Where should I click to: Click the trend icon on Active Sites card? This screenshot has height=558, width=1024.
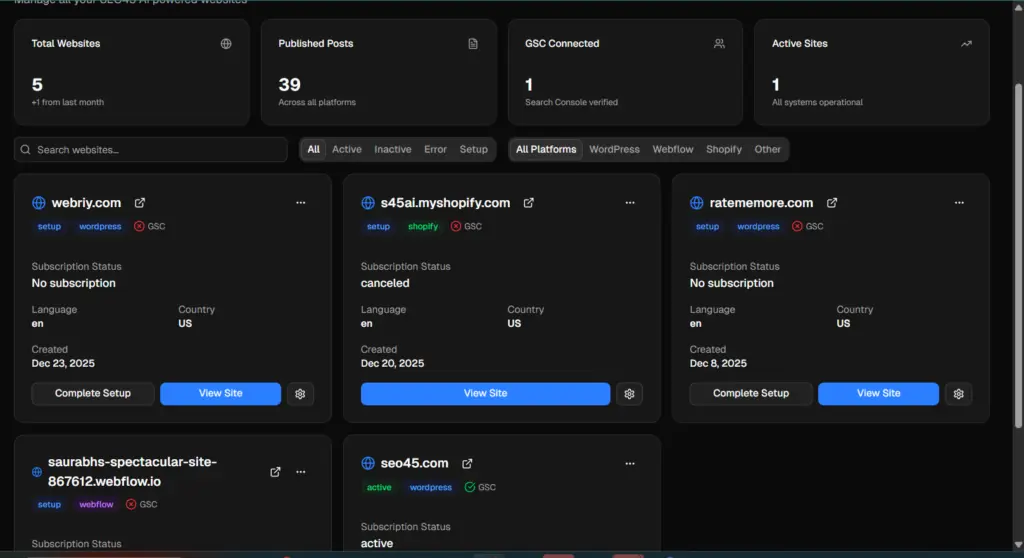(966, 44)
